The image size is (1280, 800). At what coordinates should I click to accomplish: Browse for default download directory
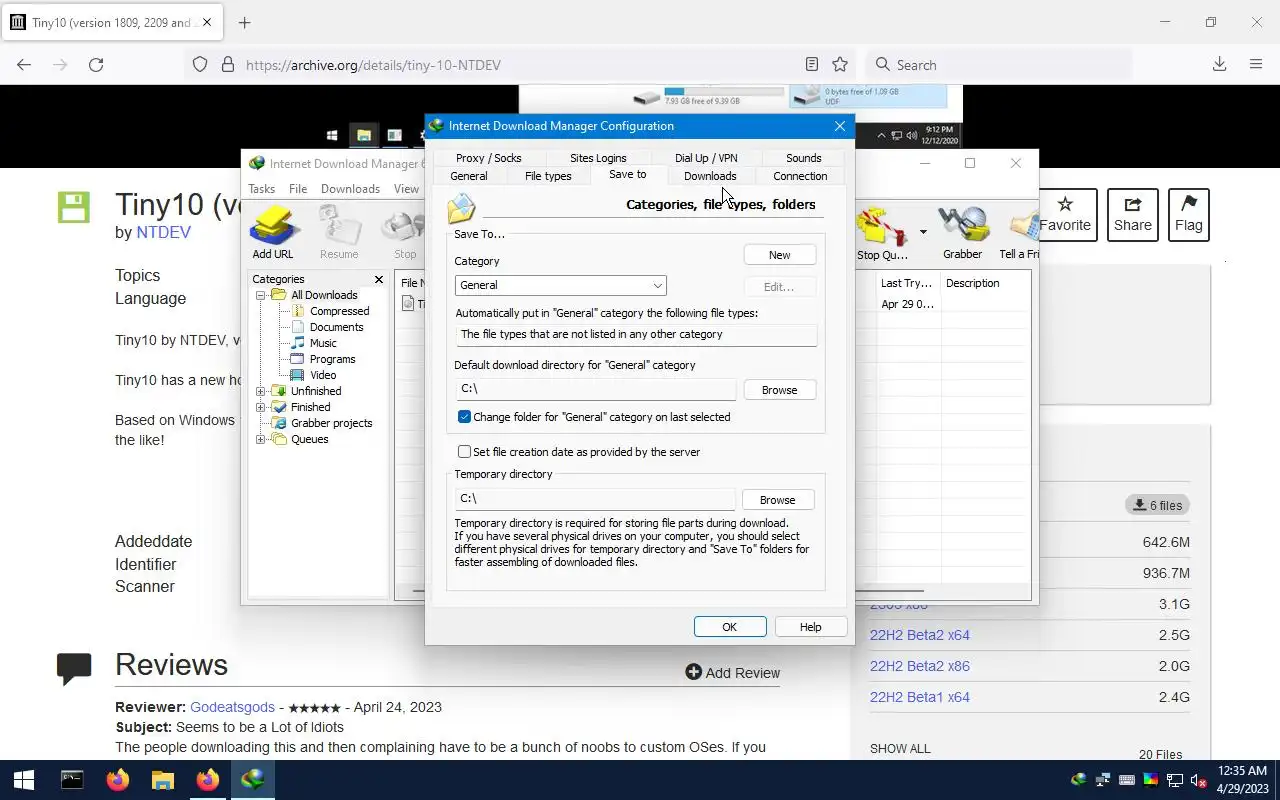pyautogui.click(x=779, y=390)
